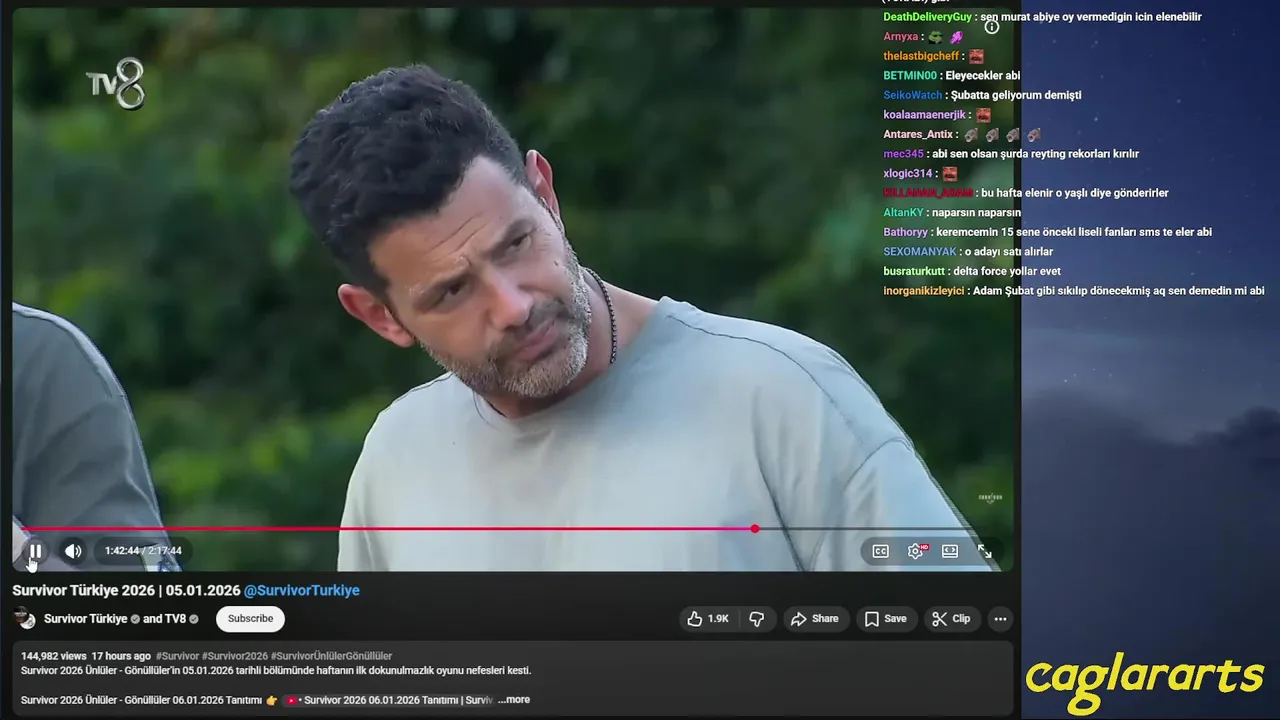Click chat user SEXOMANYAK

click(x=920, y=251)
